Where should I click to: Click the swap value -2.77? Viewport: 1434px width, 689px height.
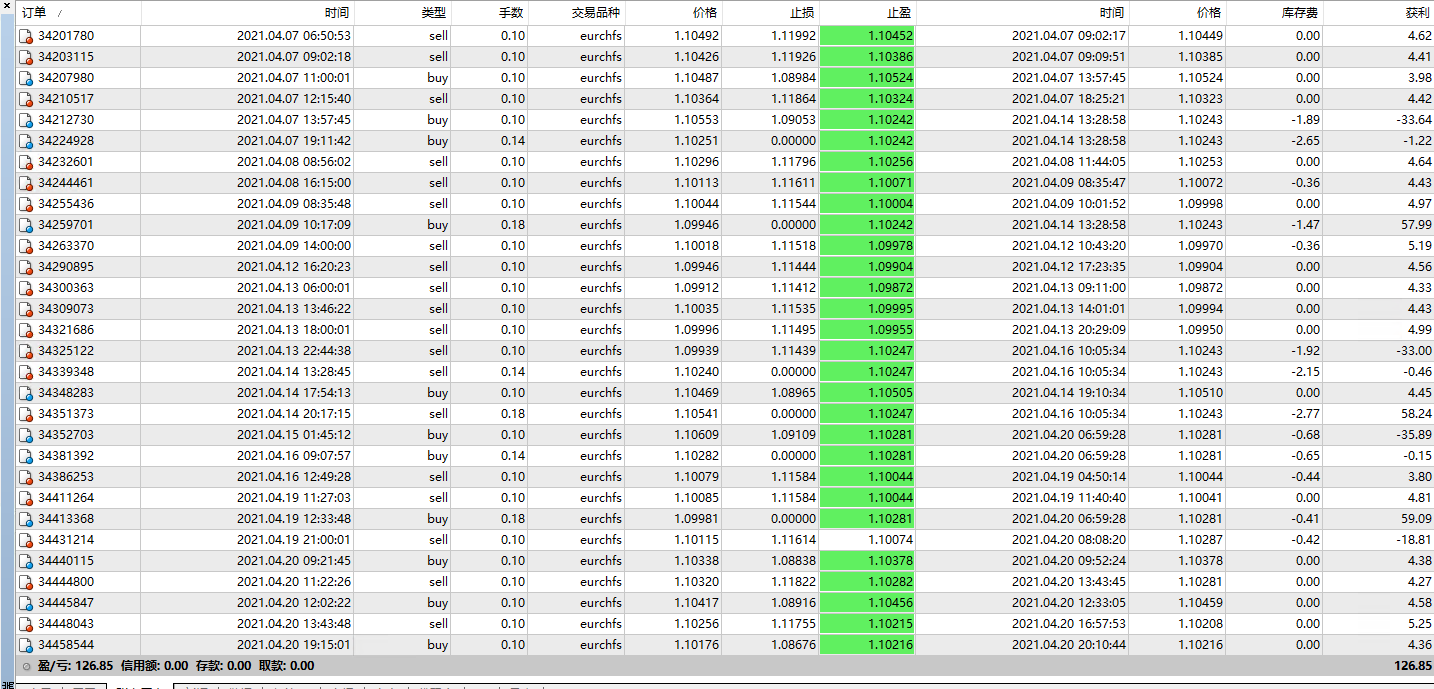point(1305,414)
